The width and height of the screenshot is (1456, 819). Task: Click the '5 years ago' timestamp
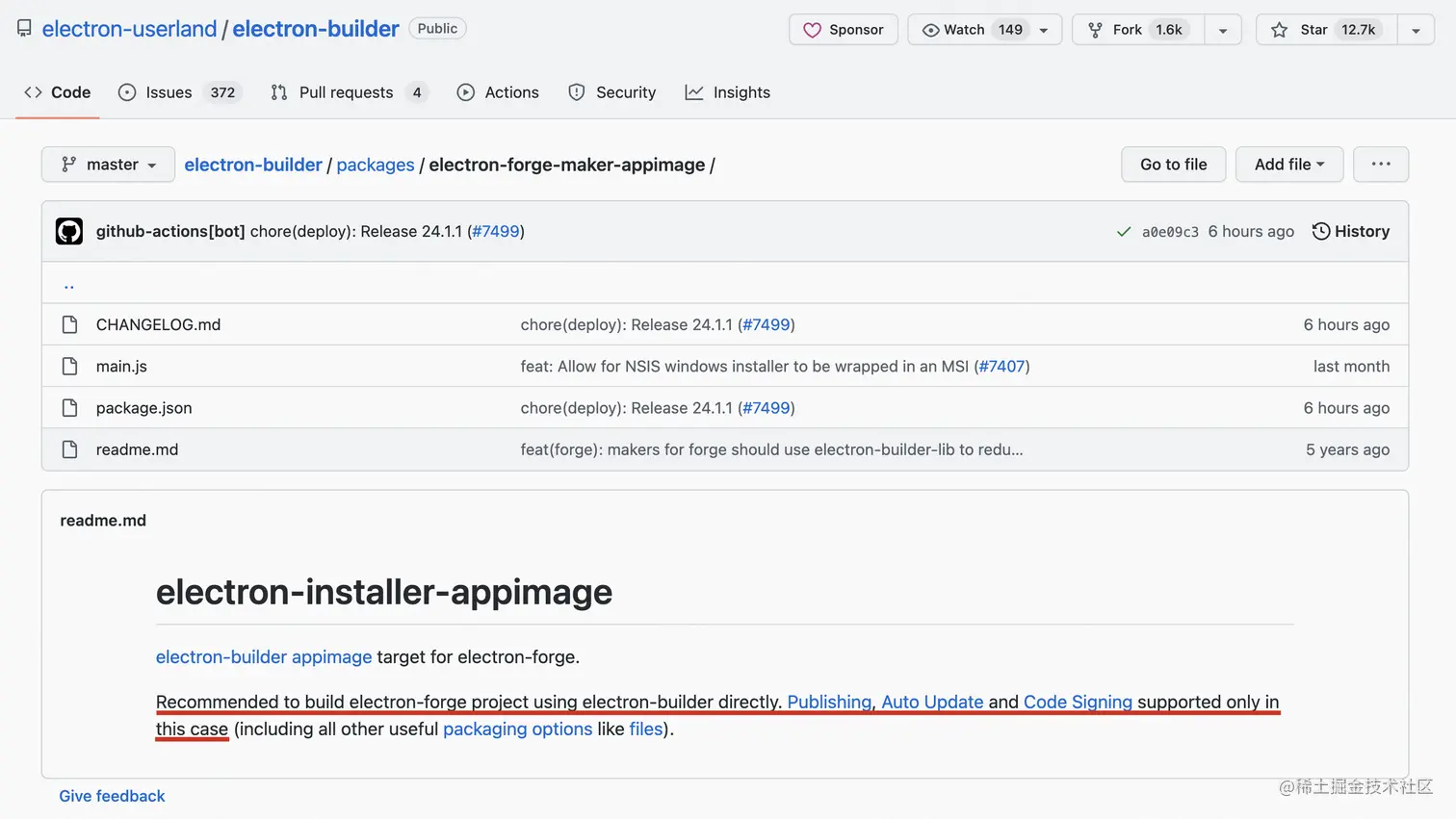[x=1347, y=449]
